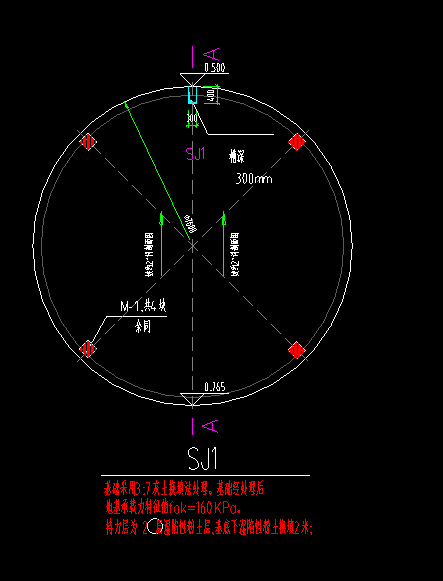443x581 pixels.
Task: Select the bottom magenta section mark A
Action: pyautogui.click(x=210, y=426)
